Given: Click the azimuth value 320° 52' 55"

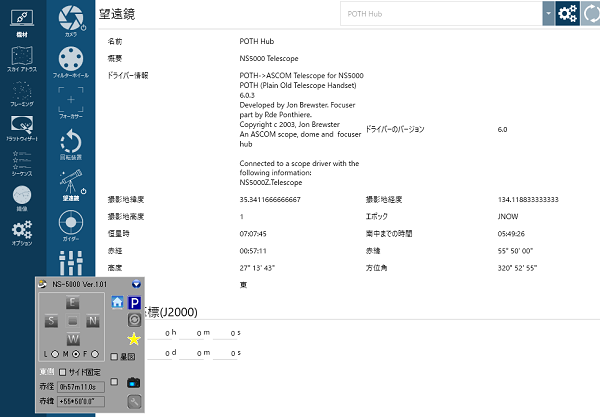Looking at the screenshot, I should (x=517, y=268).
